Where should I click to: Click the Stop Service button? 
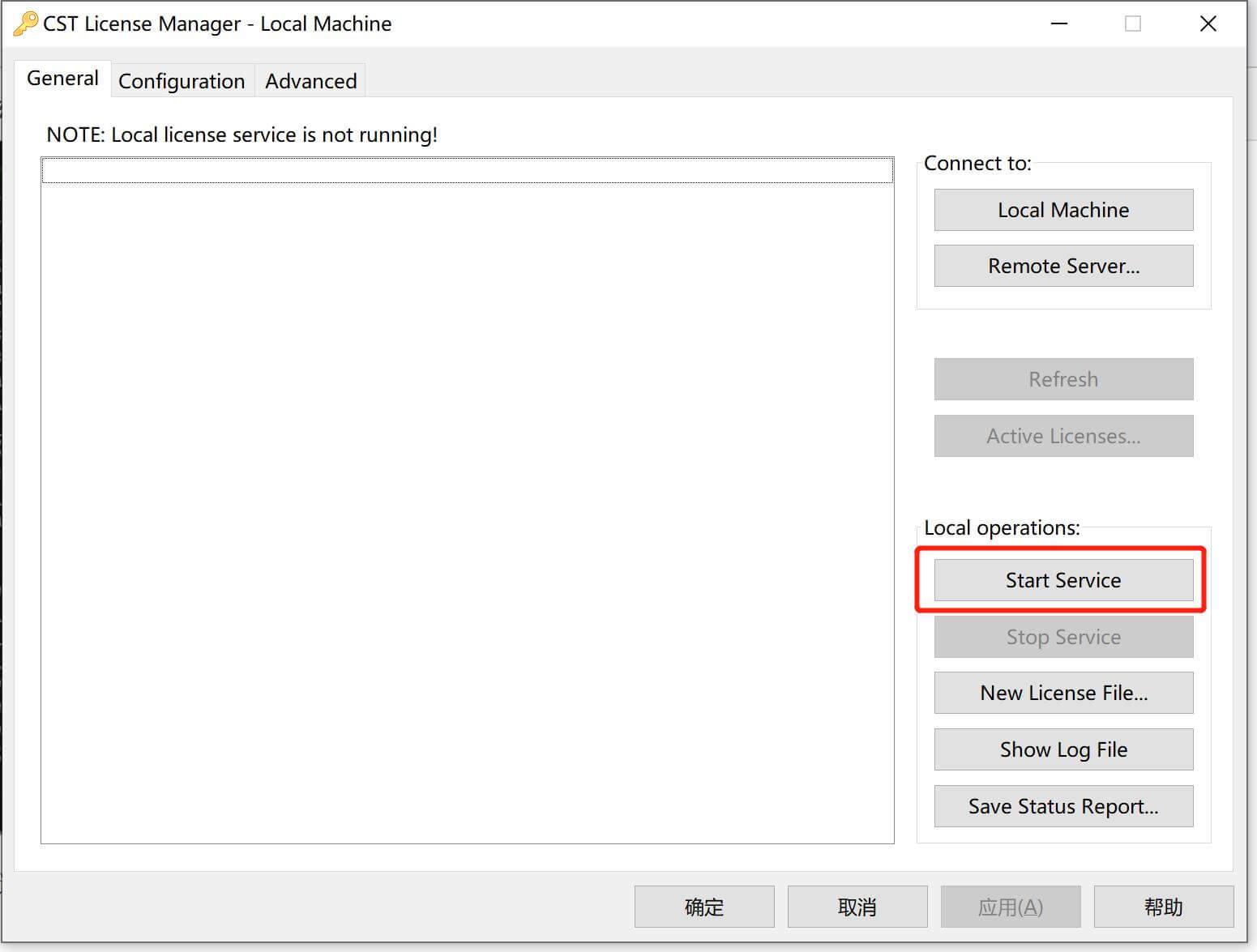coord(1062,637)
